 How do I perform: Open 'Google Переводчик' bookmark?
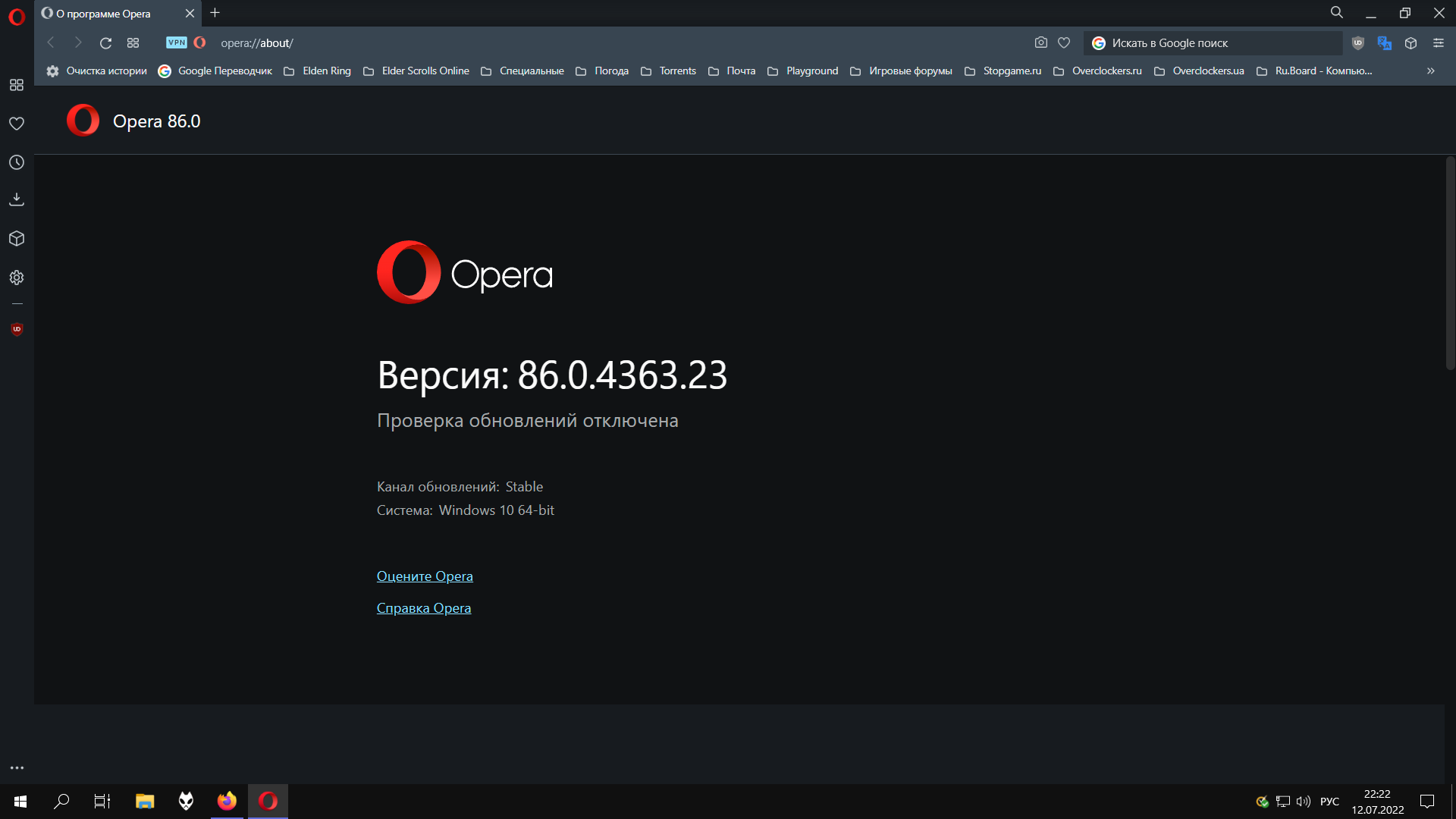click(x=215, y=71)
